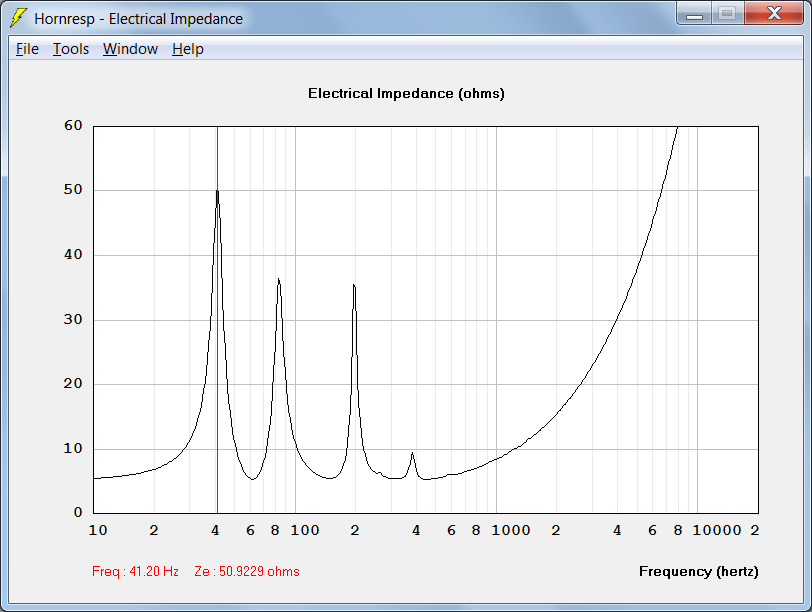Click the 1000 label on frequency axis

click(x=511, y=530)
